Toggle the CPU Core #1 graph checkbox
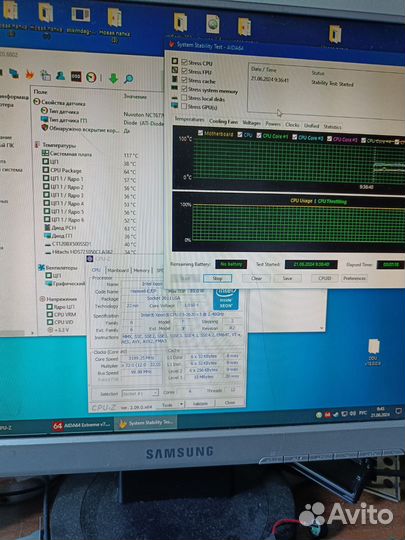The width and height of the screenshot is (405, 540). click(x=259, y=135)
